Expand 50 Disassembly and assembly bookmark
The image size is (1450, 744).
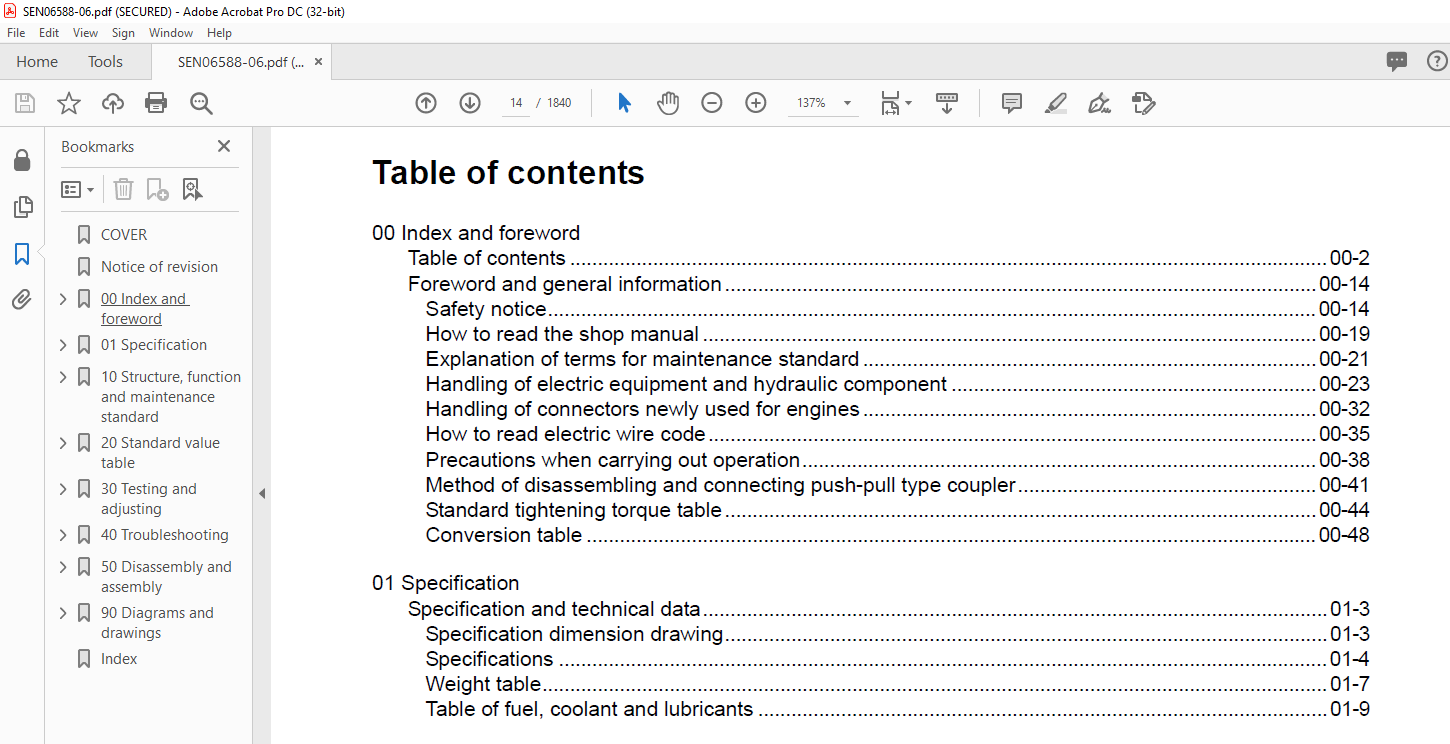coord(63,567)
